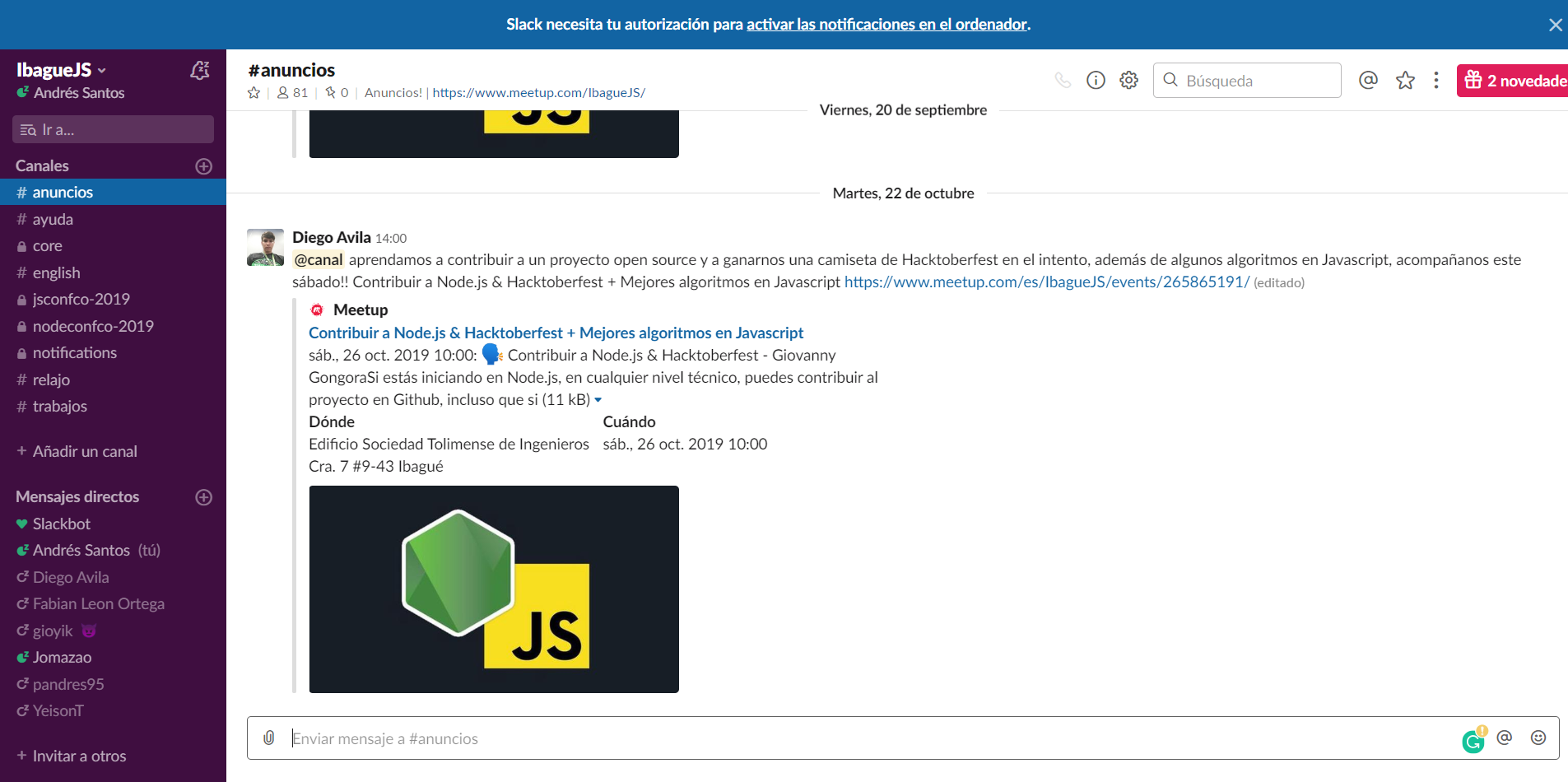Open activar notificaciones link in banner

(x=887, y=25)
